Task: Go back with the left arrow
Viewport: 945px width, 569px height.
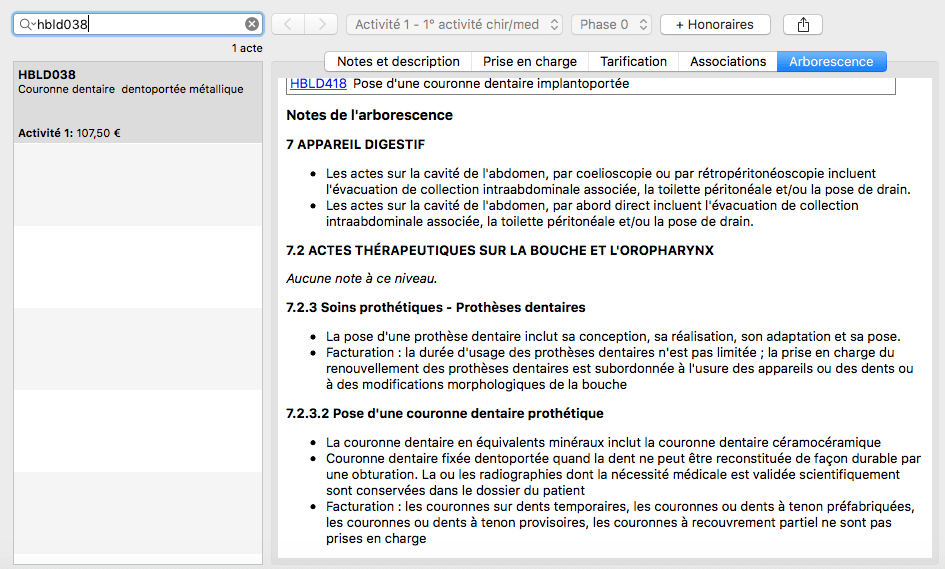Action: point(288,24)
